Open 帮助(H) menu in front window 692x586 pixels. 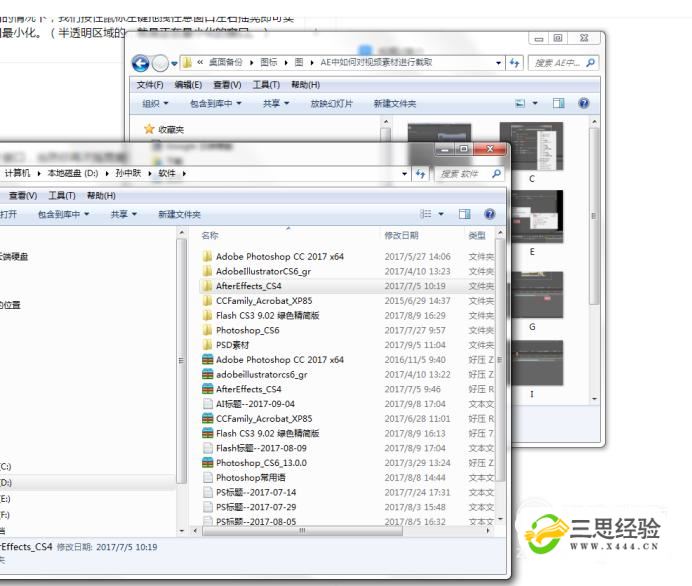pos(101,195)
